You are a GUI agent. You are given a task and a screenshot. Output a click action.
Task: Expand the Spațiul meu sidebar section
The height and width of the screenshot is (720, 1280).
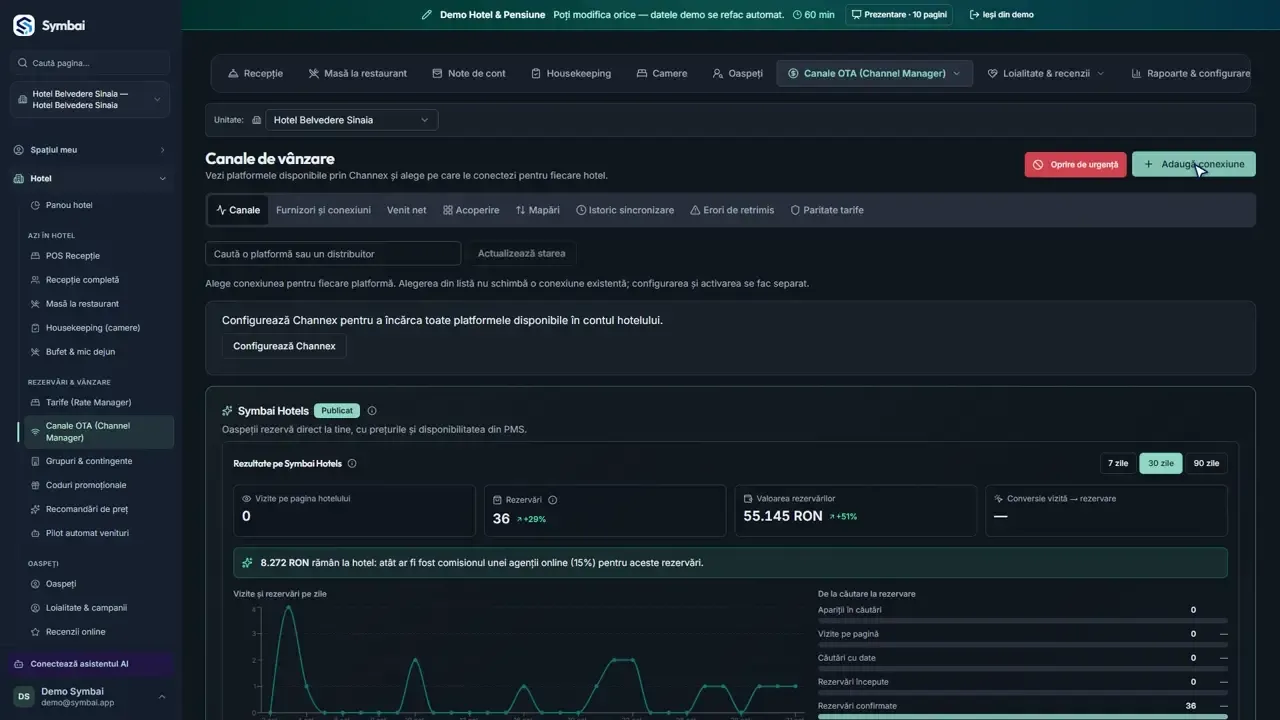point(90,150)
